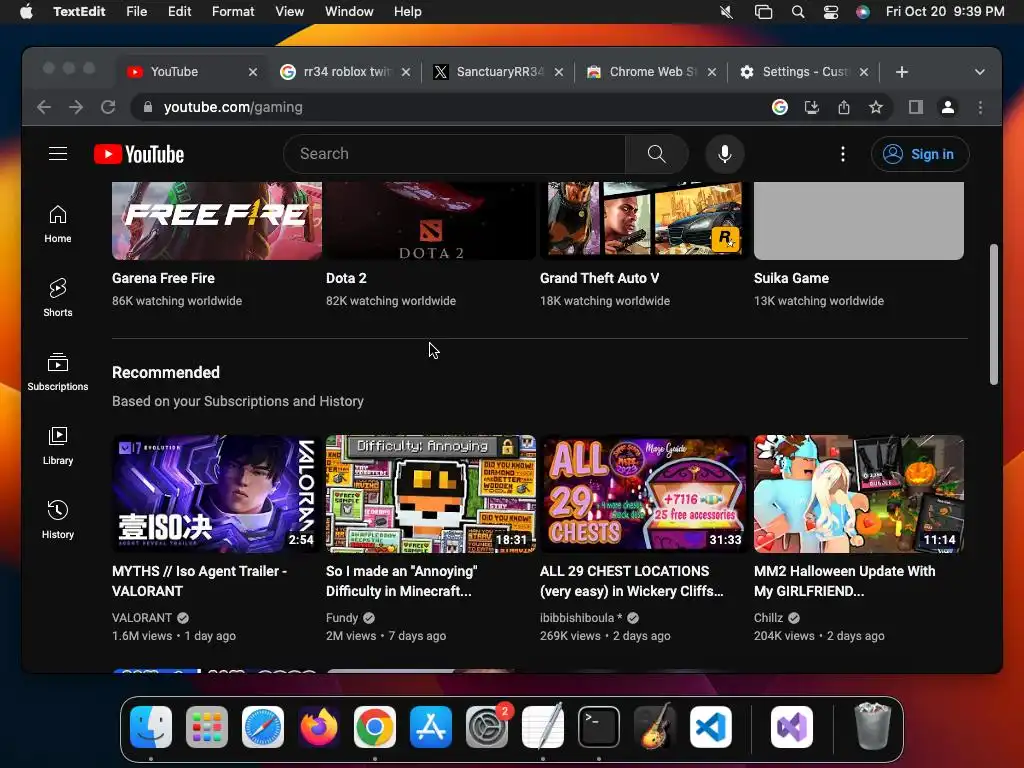Open Launchpad from the dock
Screen dimensions: 1024x768
tap(207, 726)
